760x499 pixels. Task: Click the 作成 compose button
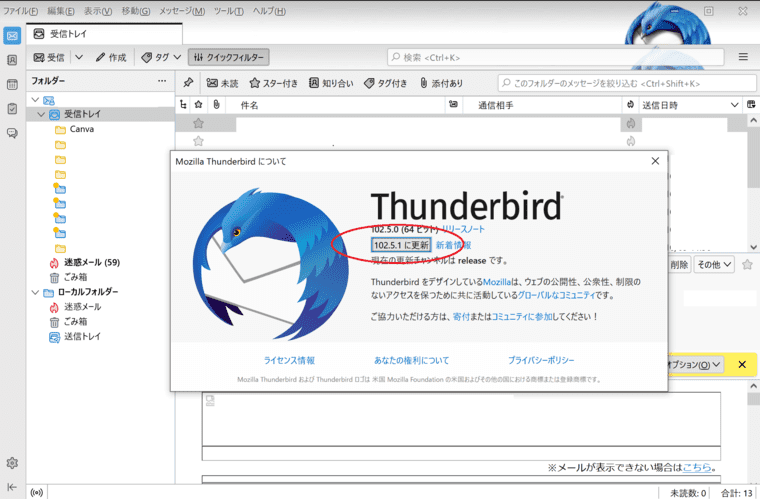coord(111,58)
